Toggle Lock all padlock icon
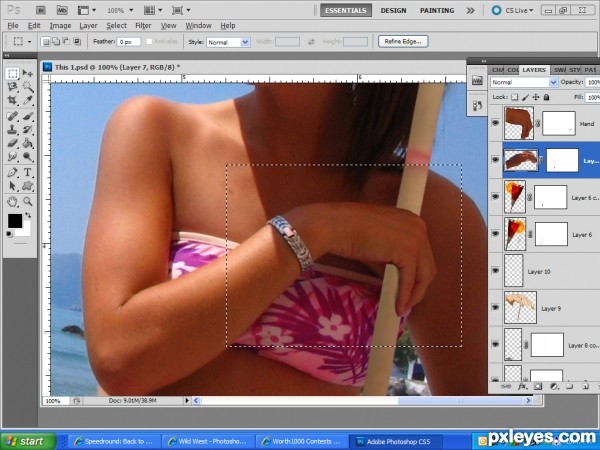This screenshot has width=600, height=450. 546,97
